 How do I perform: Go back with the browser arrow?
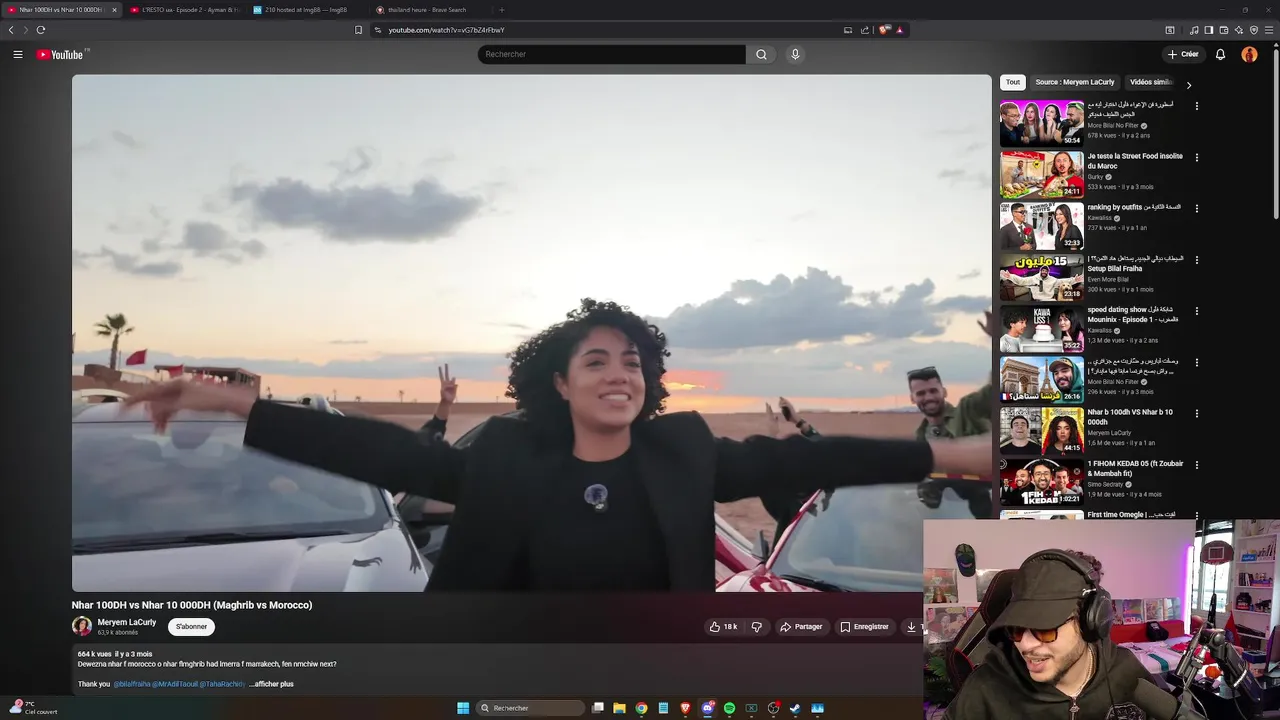point(12,30)
